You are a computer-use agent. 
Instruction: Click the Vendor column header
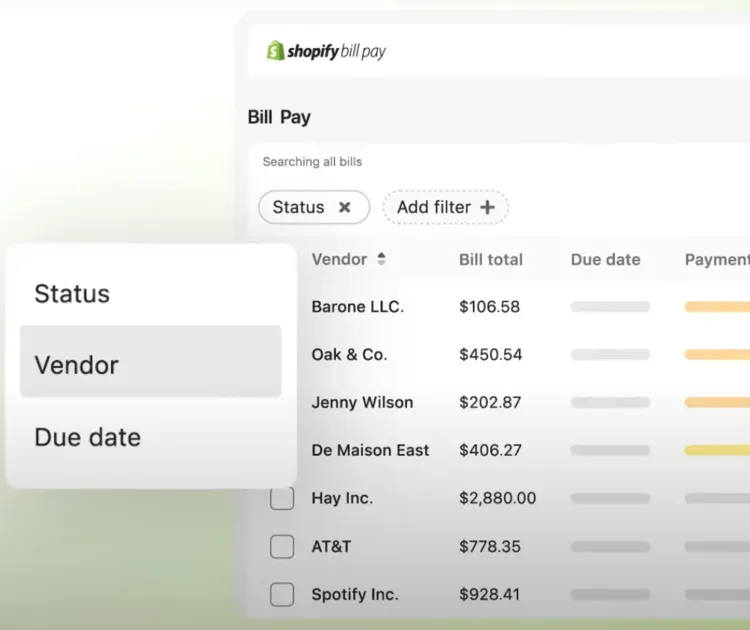[x=339, y=259]
